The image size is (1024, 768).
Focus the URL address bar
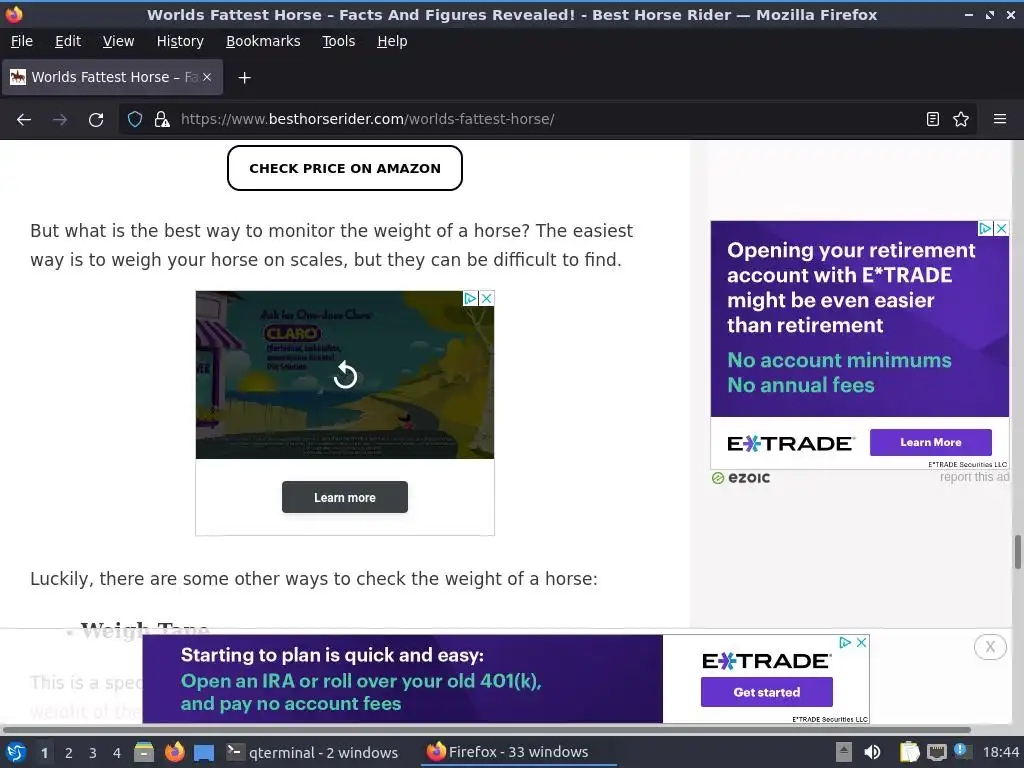[x=549, y=119]
